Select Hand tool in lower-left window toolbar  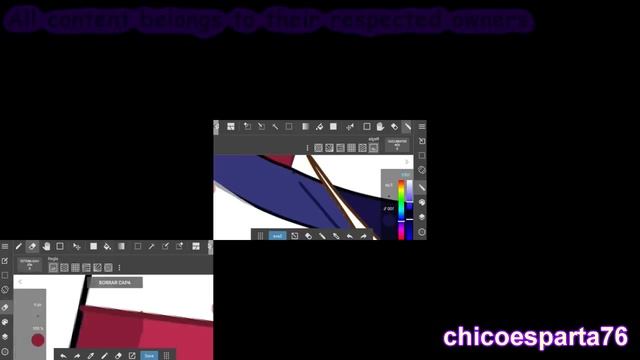pos(46,246)
